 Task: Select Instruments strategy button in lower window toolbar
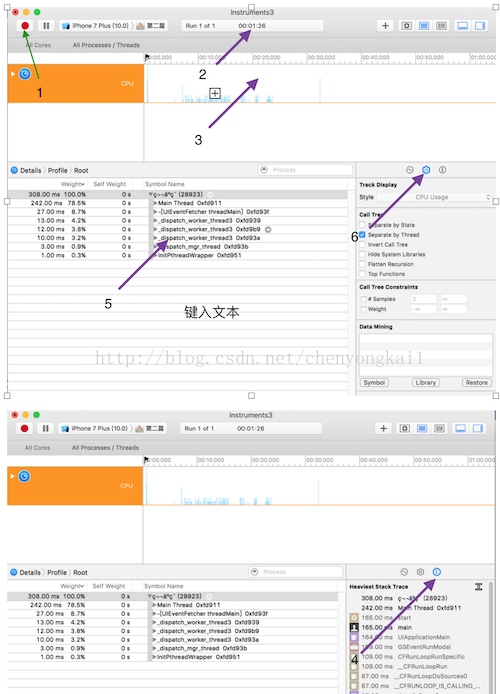pos(422,428)
